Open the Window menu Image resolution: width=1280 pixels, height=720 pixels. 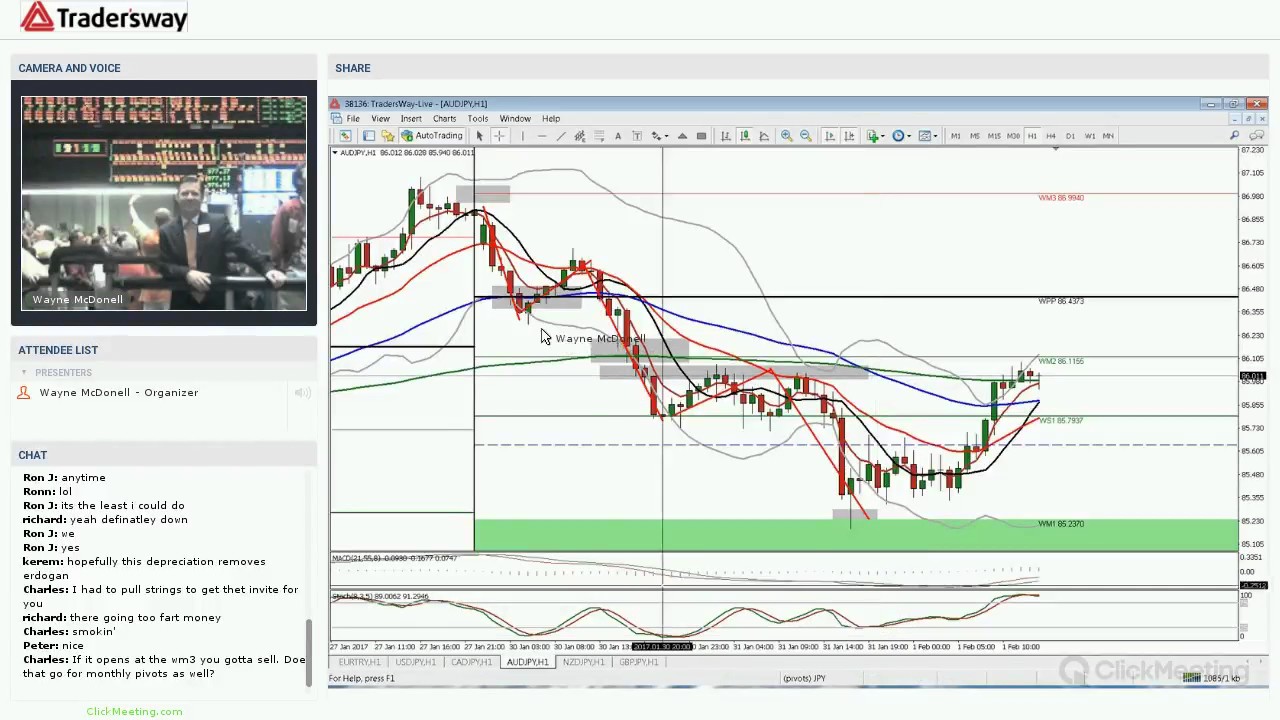[515, 119]
